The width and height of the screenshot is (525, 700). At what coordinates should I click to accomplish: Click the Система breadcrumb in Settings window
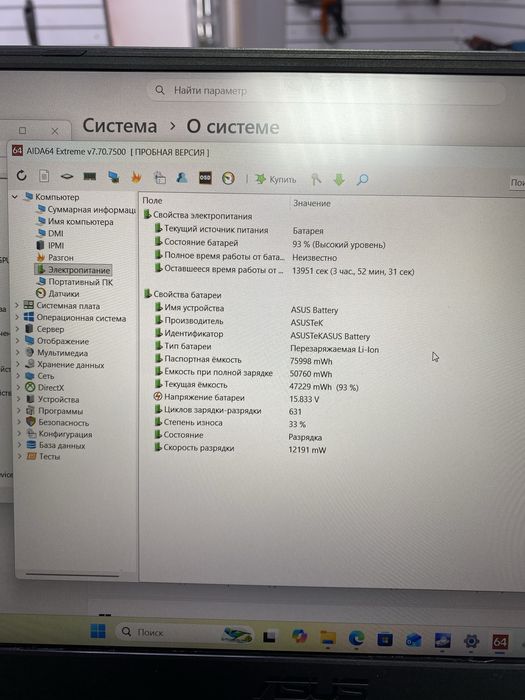click(120, 126)
